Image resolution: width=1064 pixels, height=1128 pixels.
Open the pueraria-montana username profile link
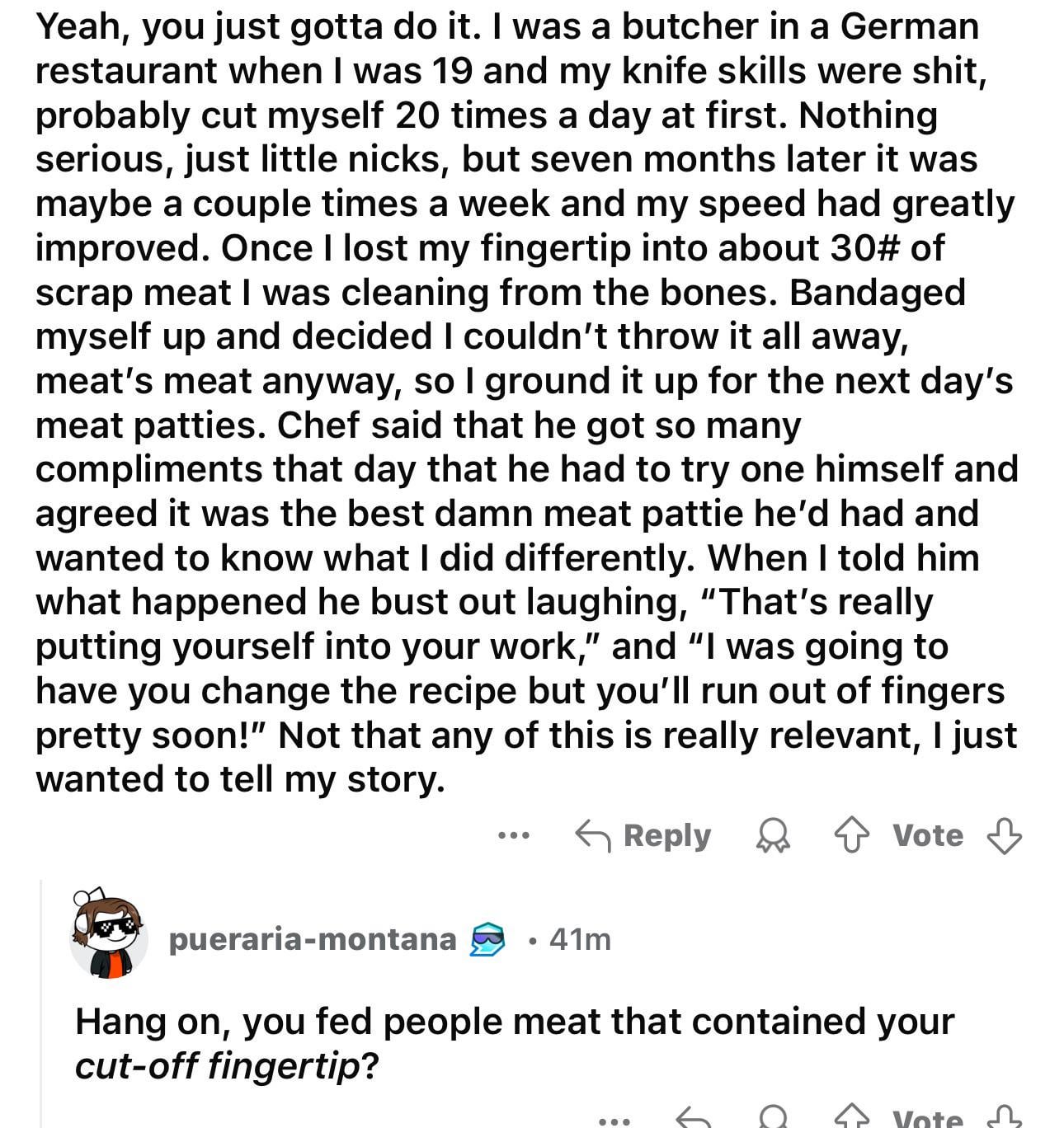313,939
